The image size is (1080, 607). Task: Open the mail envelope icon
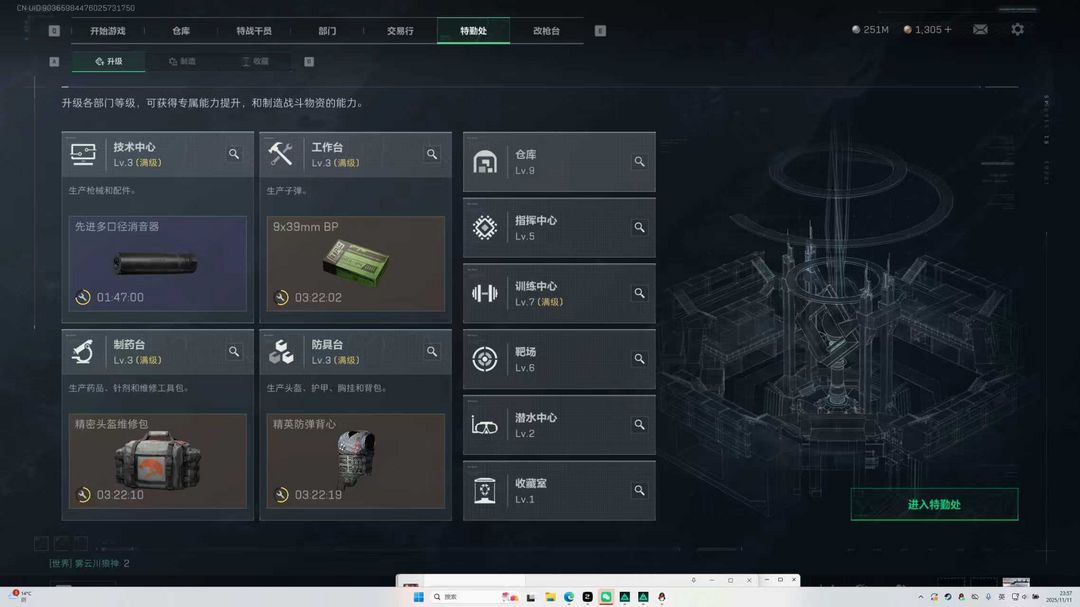[980, 29]
